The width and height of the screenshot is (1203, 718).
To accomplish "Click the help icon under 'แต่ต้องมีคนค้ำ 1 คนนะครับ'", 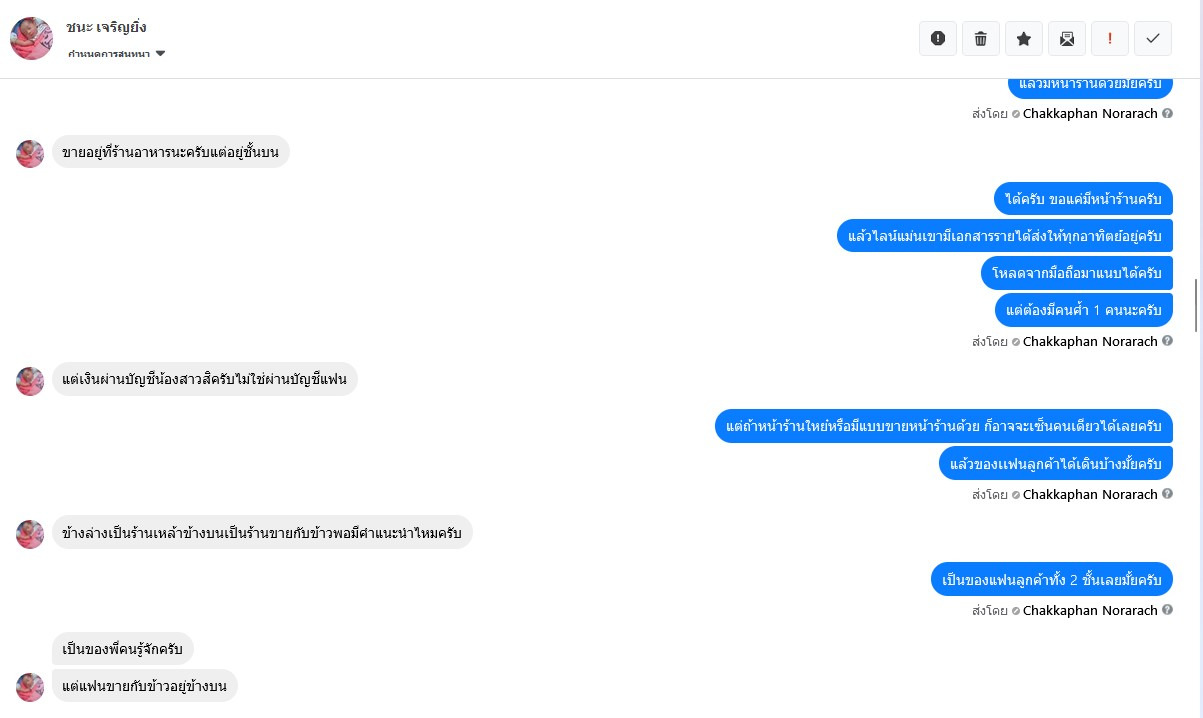I will 1167,341.
